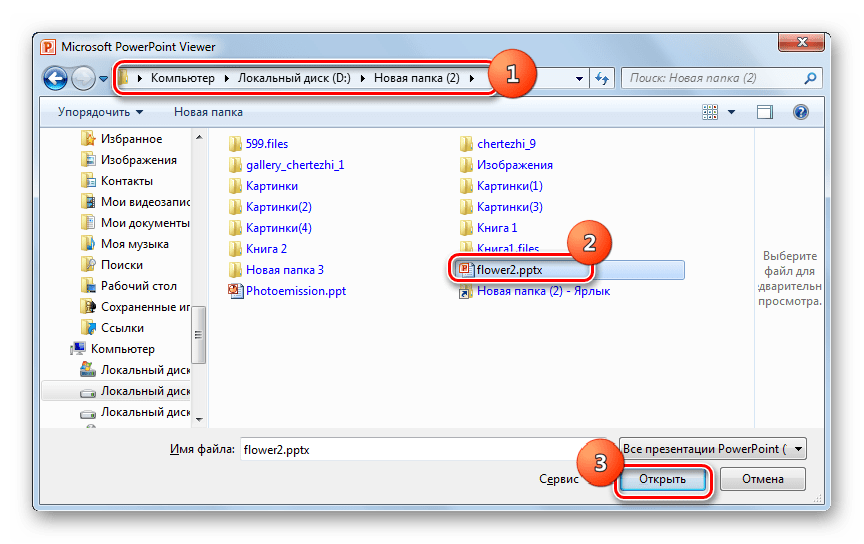Click the Help question mark icon
Viewport: 864px width, 544px height.
tap(801, 112)
